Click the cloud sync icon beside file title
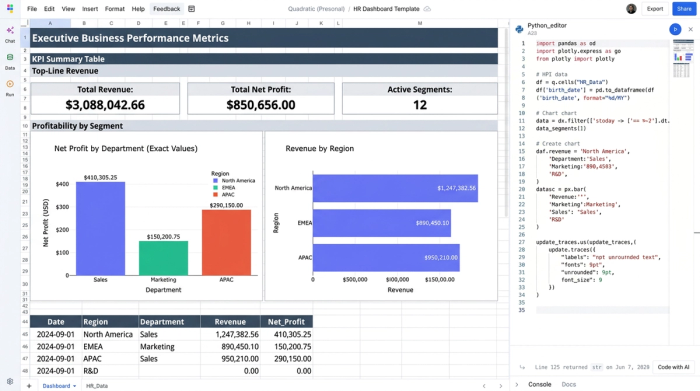The width and height of the screenshot is (700, 391). coord(427,9)
